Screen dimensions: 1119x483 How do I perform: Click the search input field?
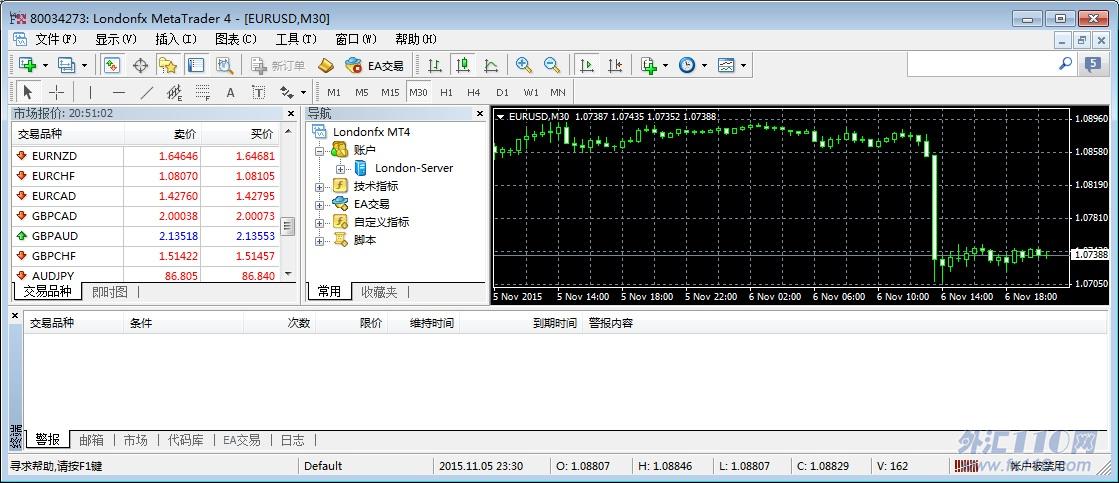coord(981,64)
